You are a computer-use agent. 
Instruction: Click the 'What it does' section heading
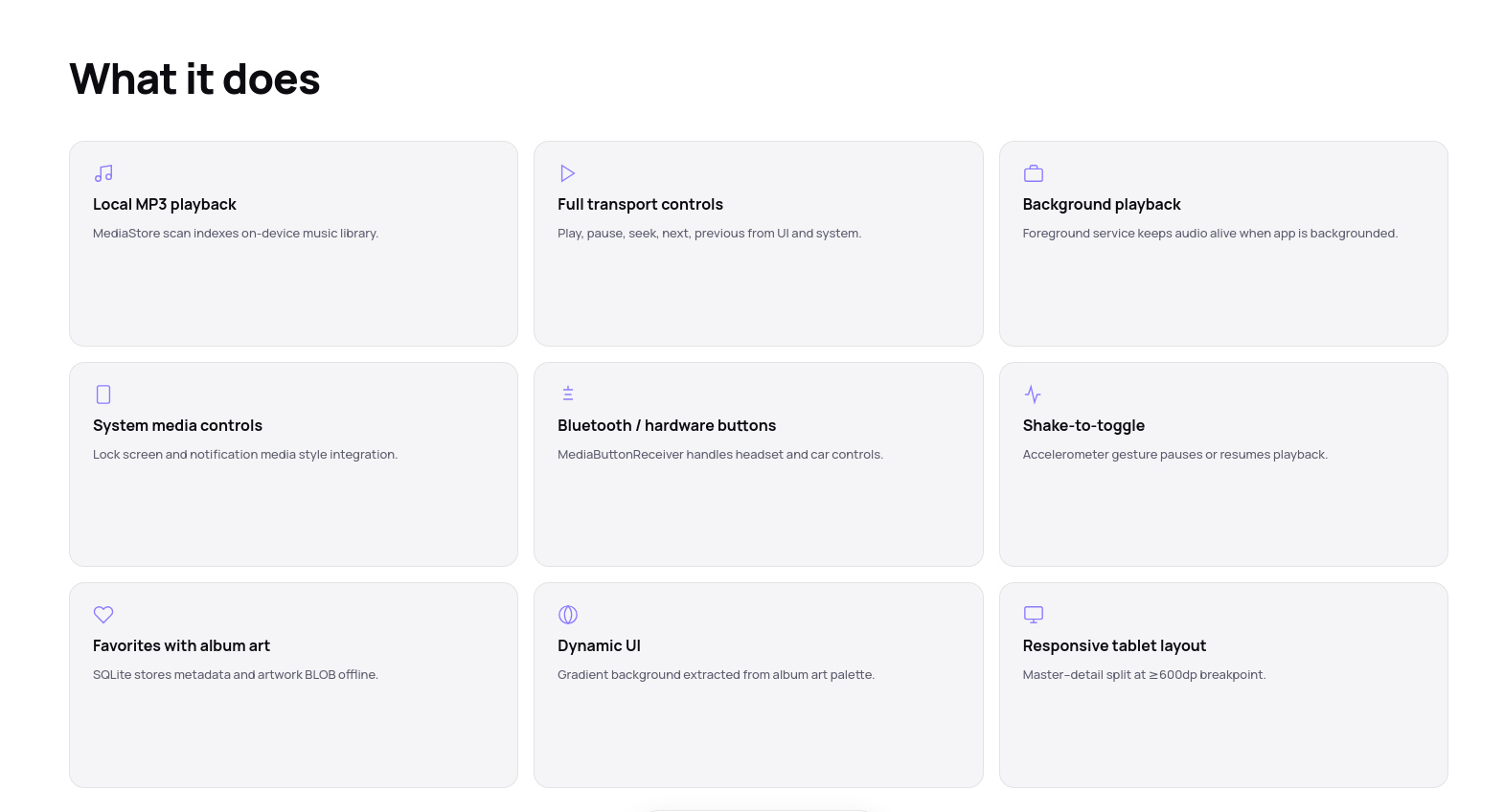[x=194, y=79]
